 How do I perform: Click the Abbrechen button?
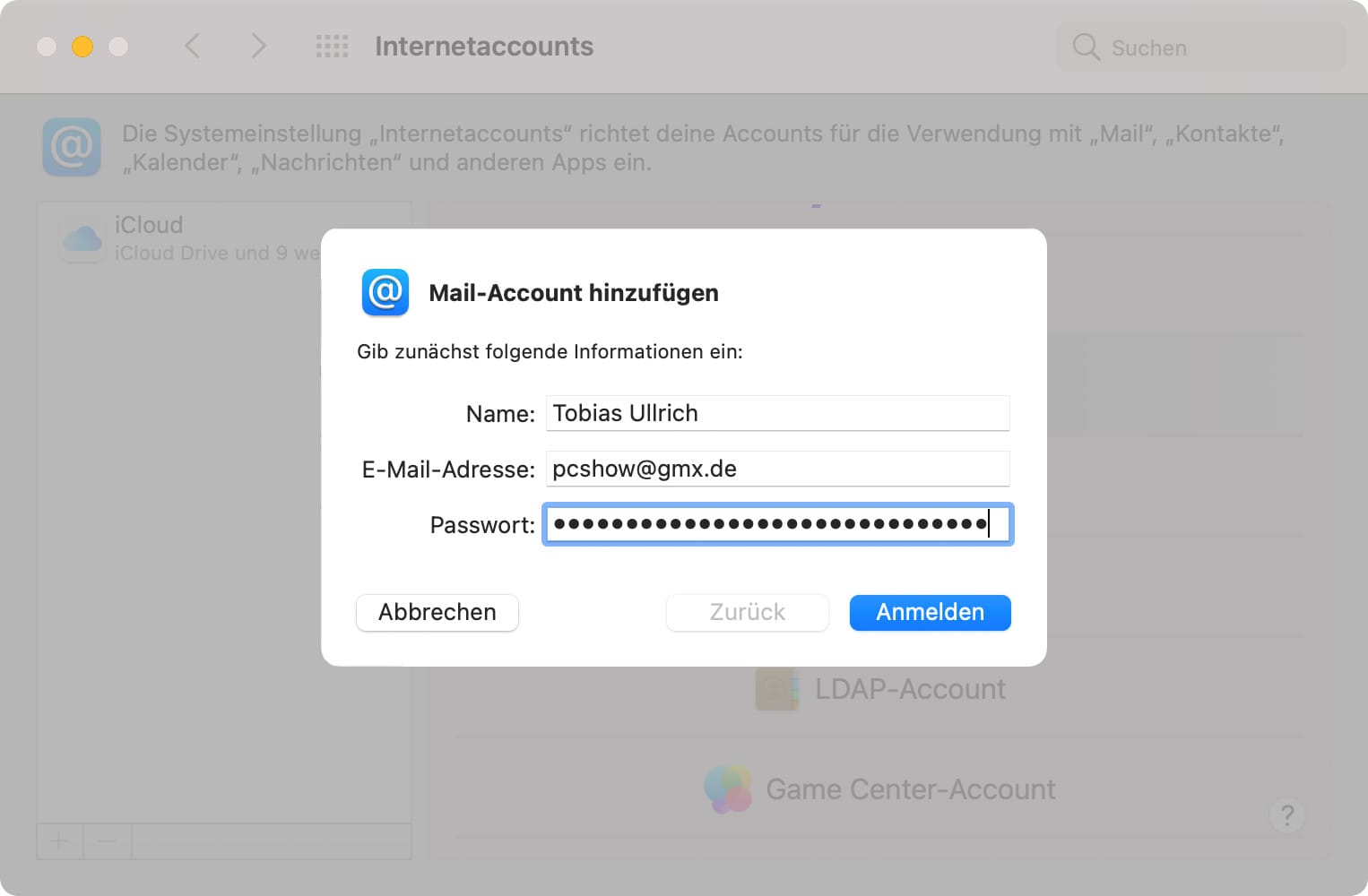[437, 613]
